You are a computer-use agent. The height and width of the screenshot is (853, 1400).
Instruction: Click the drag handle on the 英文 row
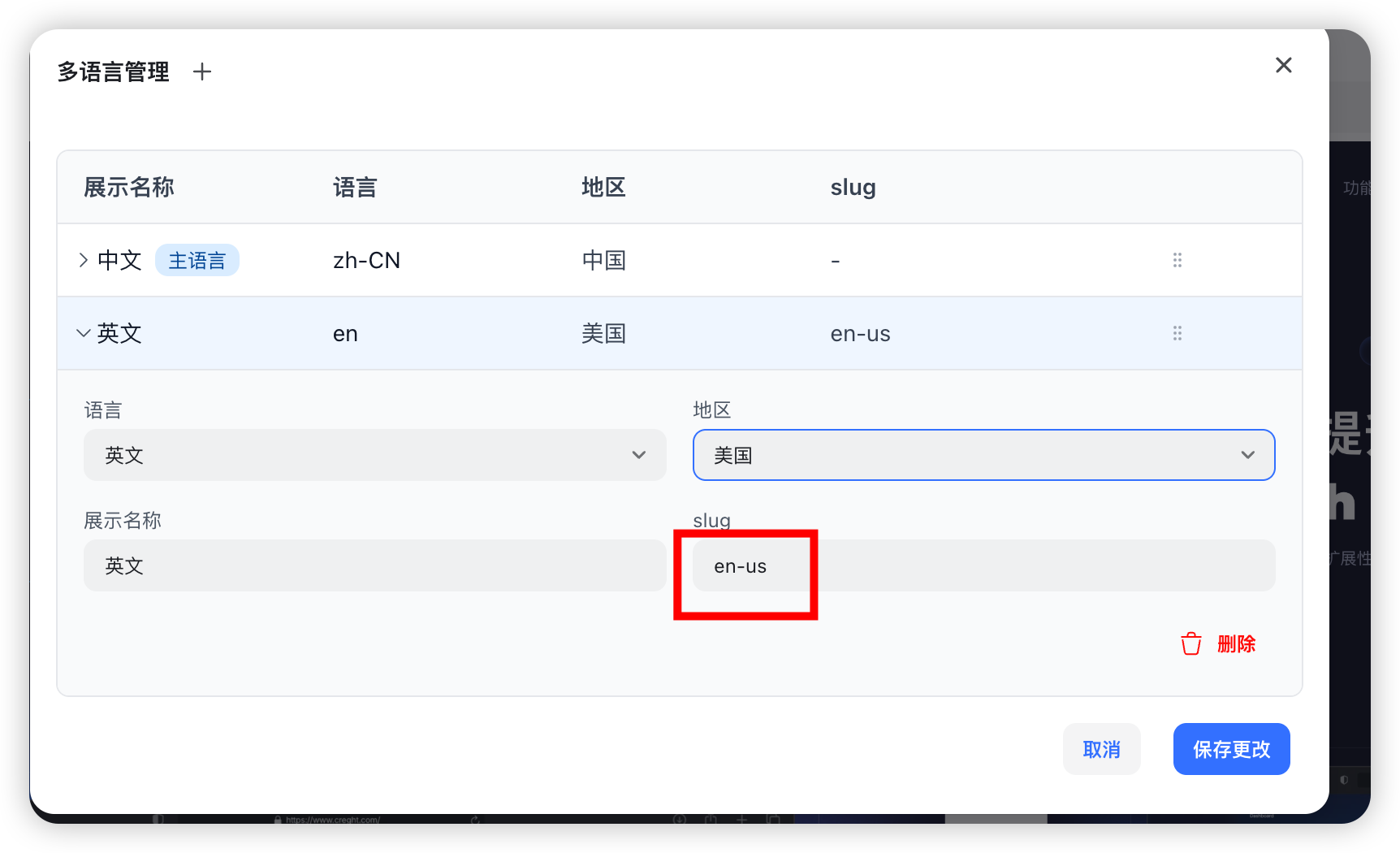[x=1177, y=333]
